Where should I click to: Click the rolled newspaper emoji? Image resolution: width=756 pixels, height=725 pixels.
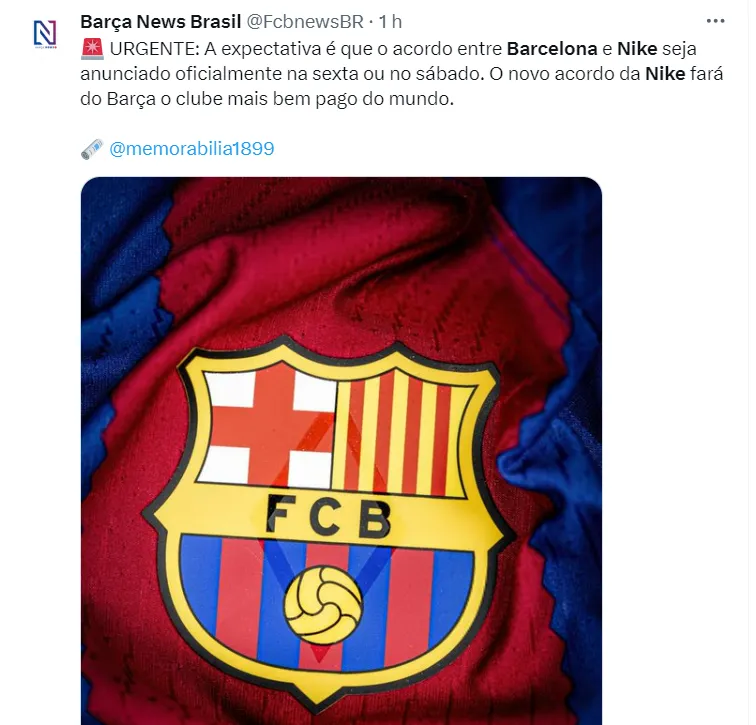click(92, 149)
